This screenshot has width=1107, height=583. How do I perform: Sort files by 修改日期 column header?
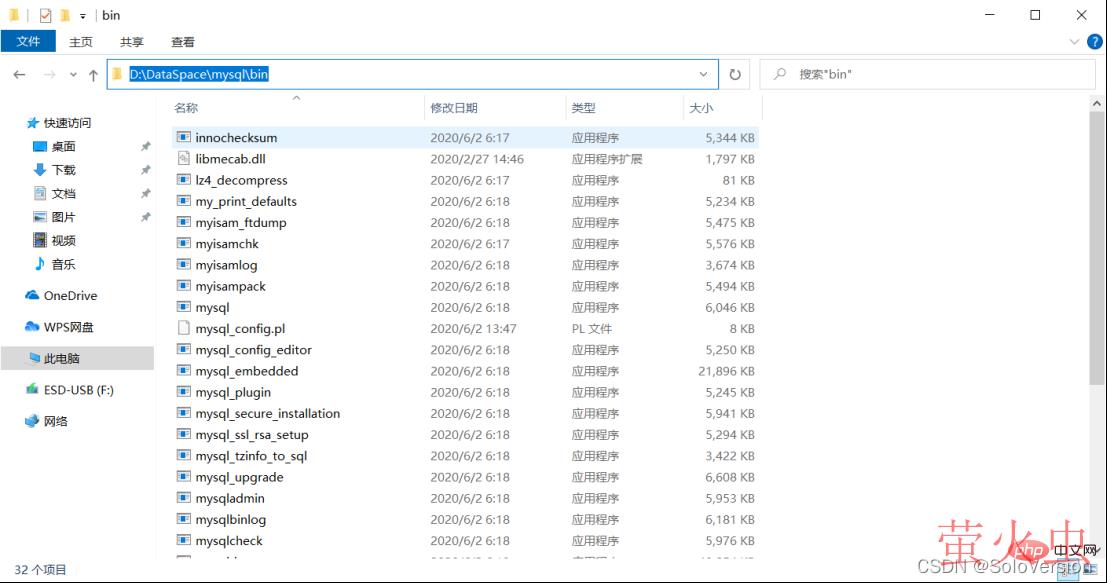pyautogui.click(x=454, y=108)
